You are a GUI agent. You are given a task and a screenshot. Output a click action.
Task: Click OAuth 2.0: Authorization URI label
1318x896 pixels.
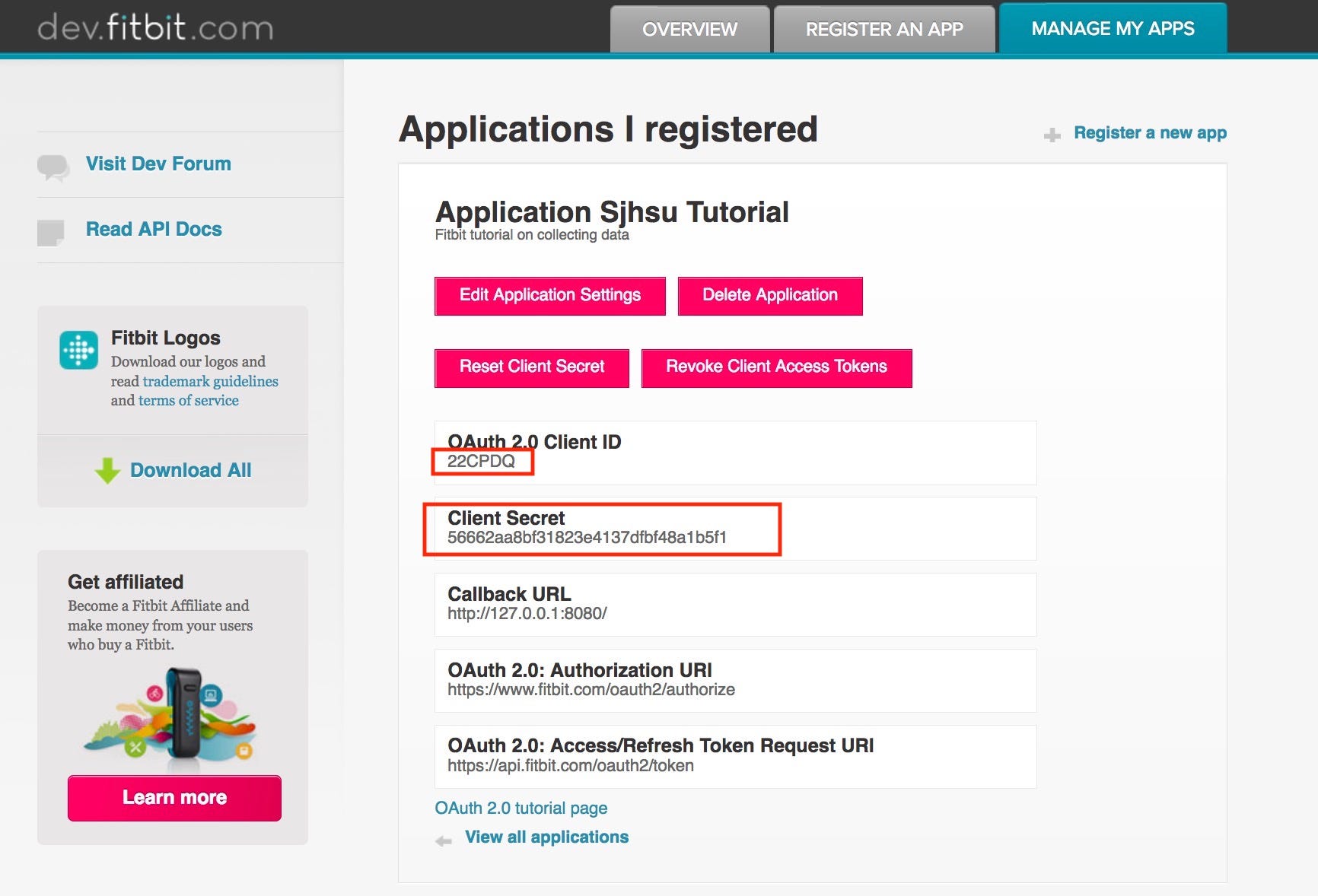pos(580,670)
